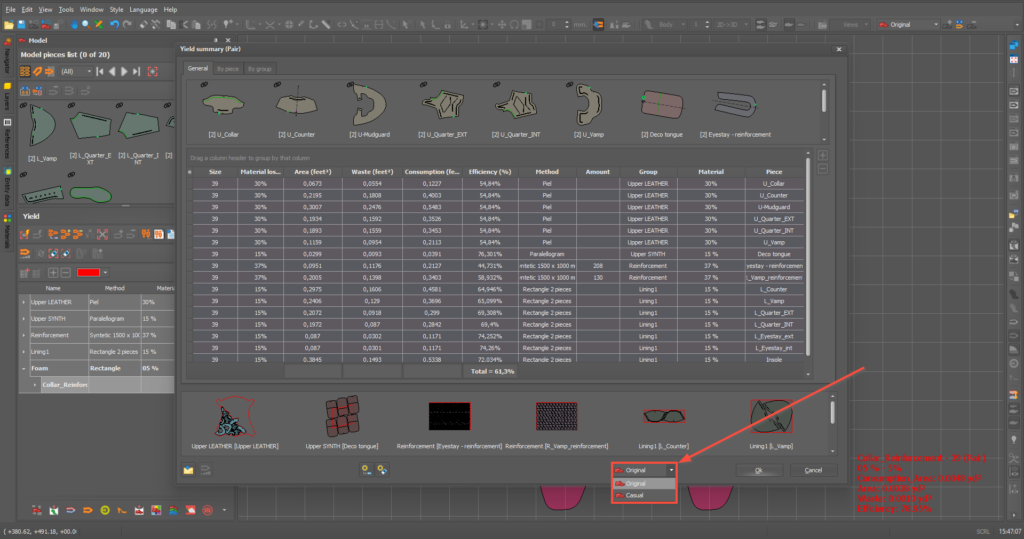The height and width of the screenshot is (539, 1024).
Task: Open the Tools menu
Action: coord(66,9)
